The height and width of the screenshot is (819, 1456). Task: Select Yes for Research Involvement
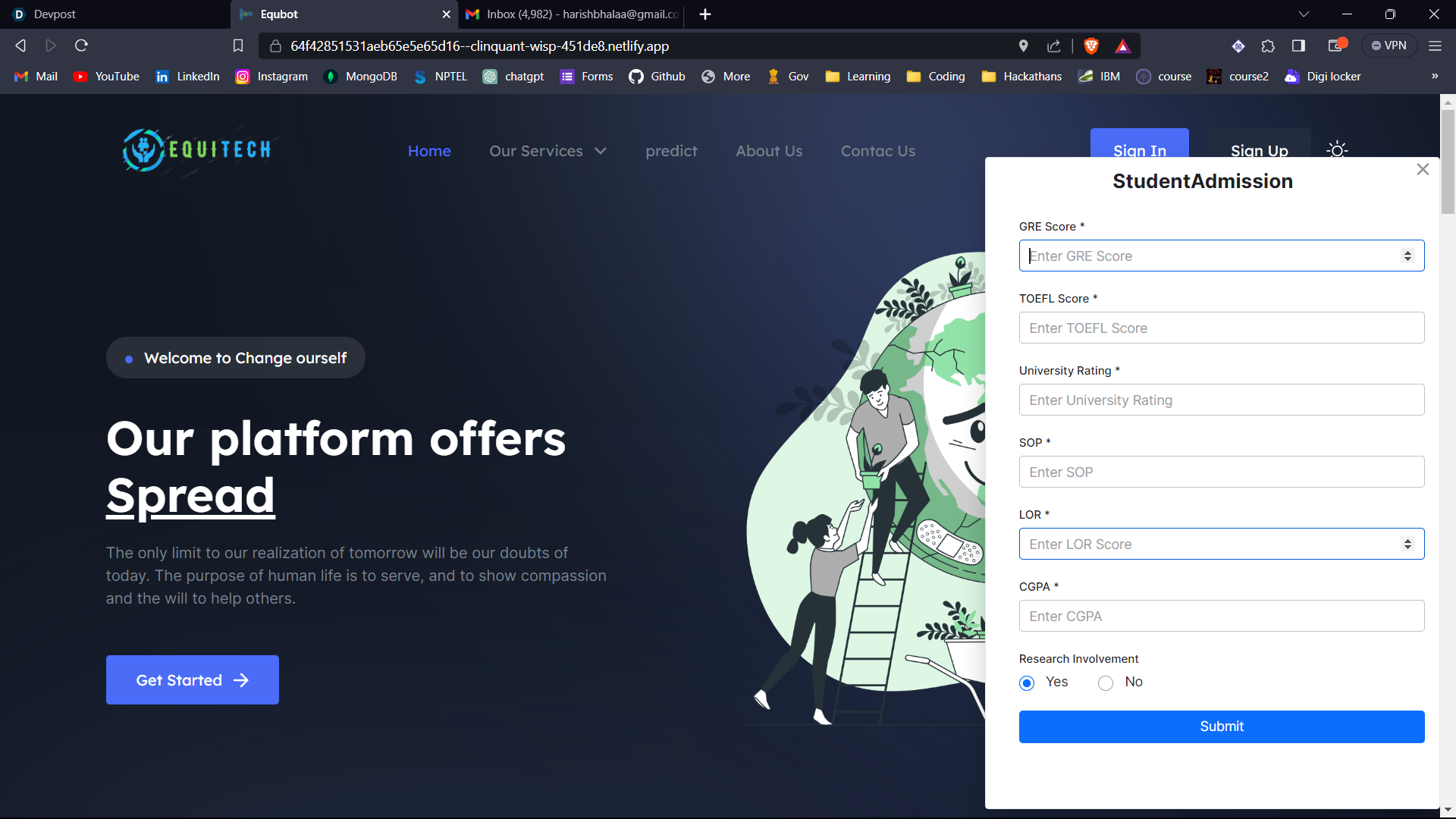pos(1027,683)
